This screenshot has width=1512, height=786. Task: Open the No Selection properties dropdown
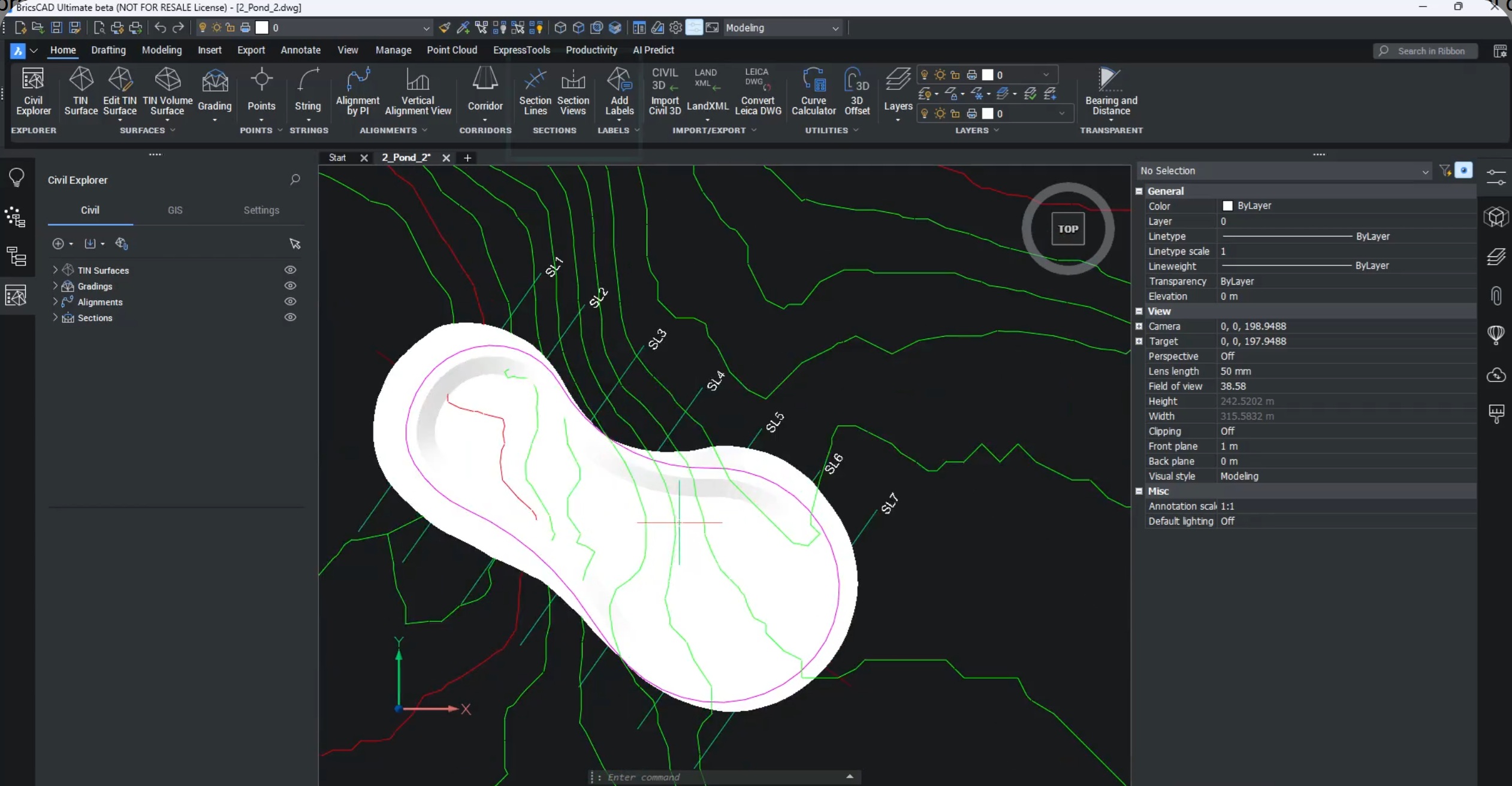pos(1425,171)
